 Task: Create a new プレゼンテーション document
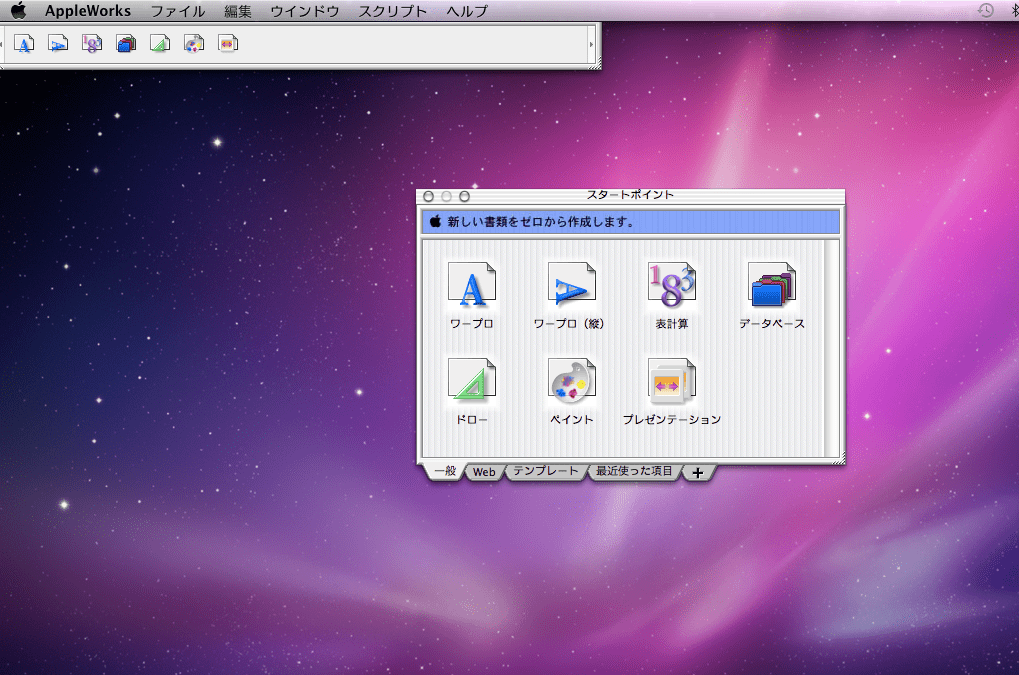pos(671,391)
